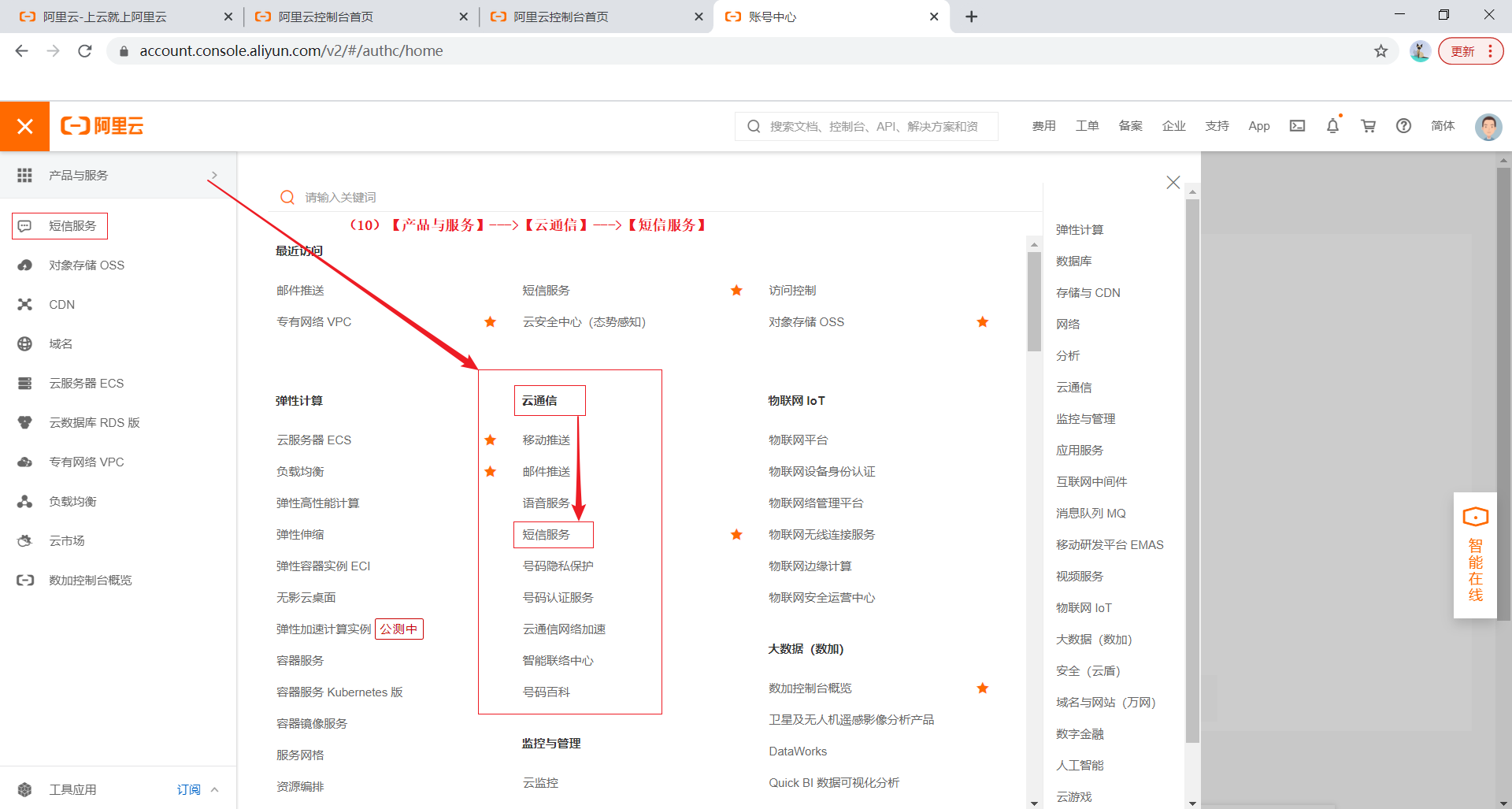Click product list vertical scrollbar thumb
This screenshot has width=1512, height=809.
point(1034,301)
